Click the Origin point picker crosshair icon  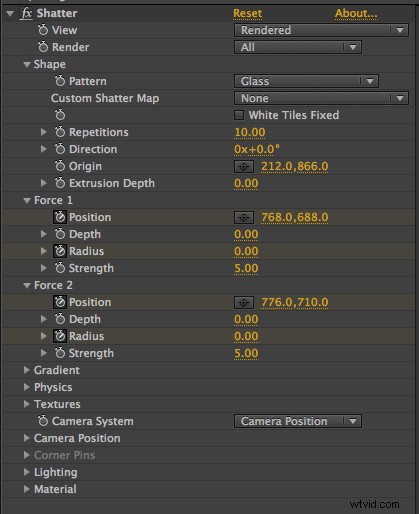click(x=244, y=166)
